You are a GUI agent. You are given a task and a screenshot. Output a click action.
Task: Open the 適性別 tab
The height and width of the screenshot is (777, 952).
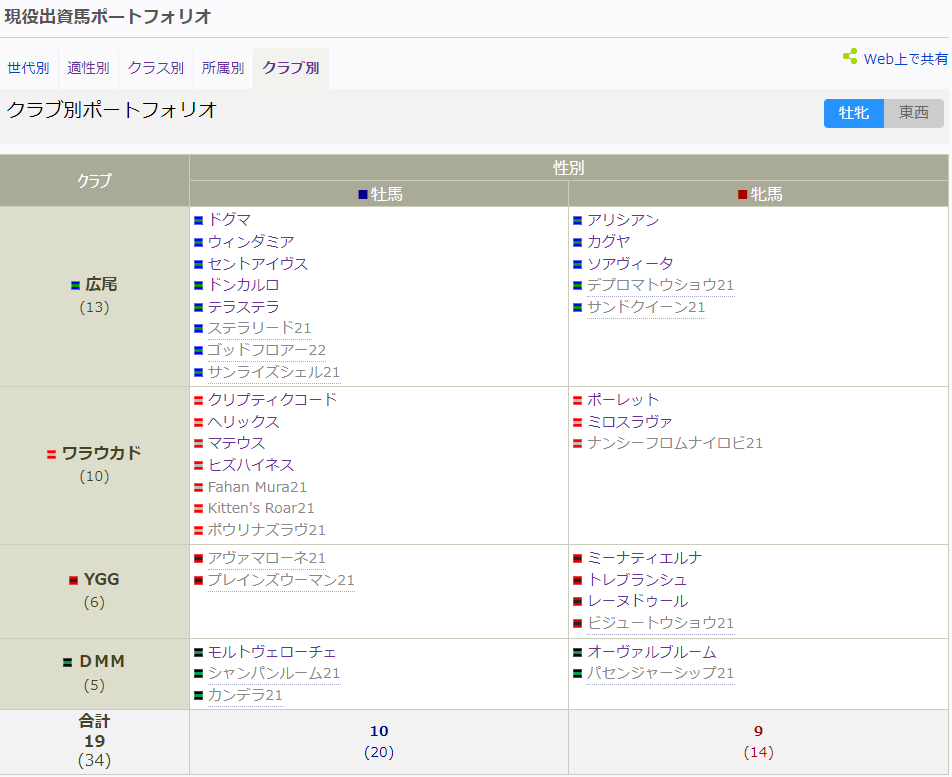[88, 67]
